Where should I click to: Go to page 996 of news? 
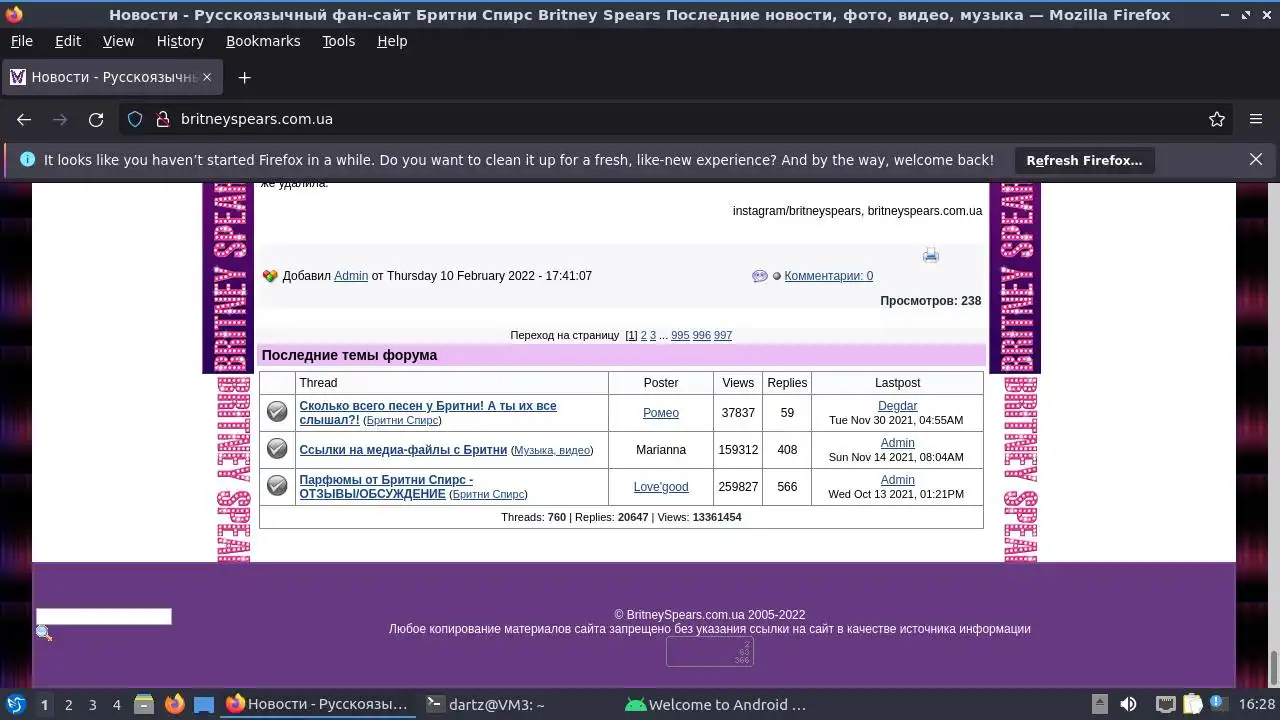702,336
